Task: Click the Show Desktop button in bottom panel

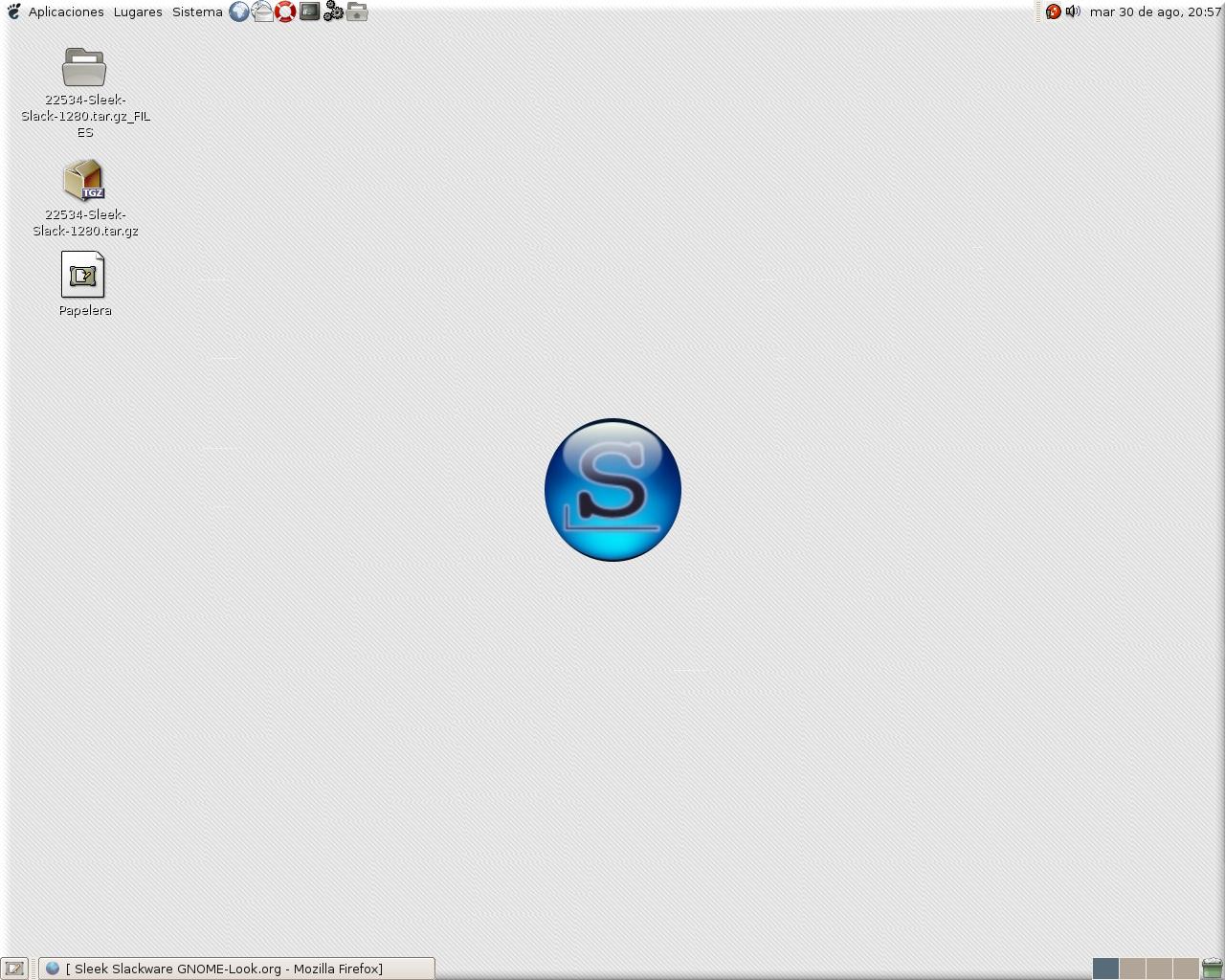Action: tap(14, 969)
